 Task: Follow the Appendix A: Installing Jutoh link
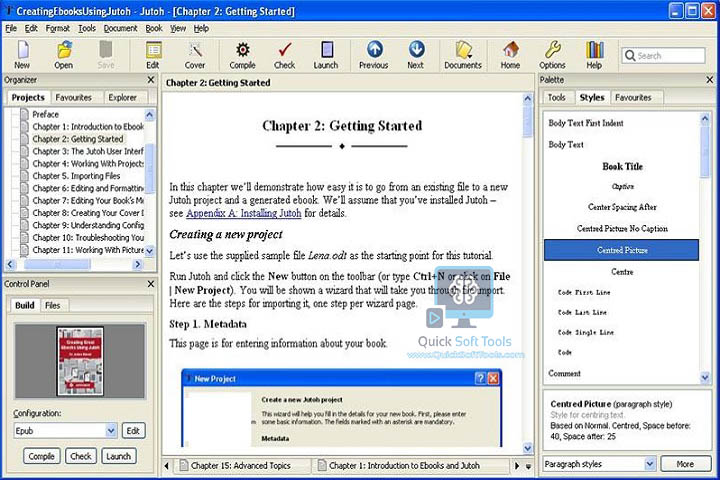click(243, 213)
